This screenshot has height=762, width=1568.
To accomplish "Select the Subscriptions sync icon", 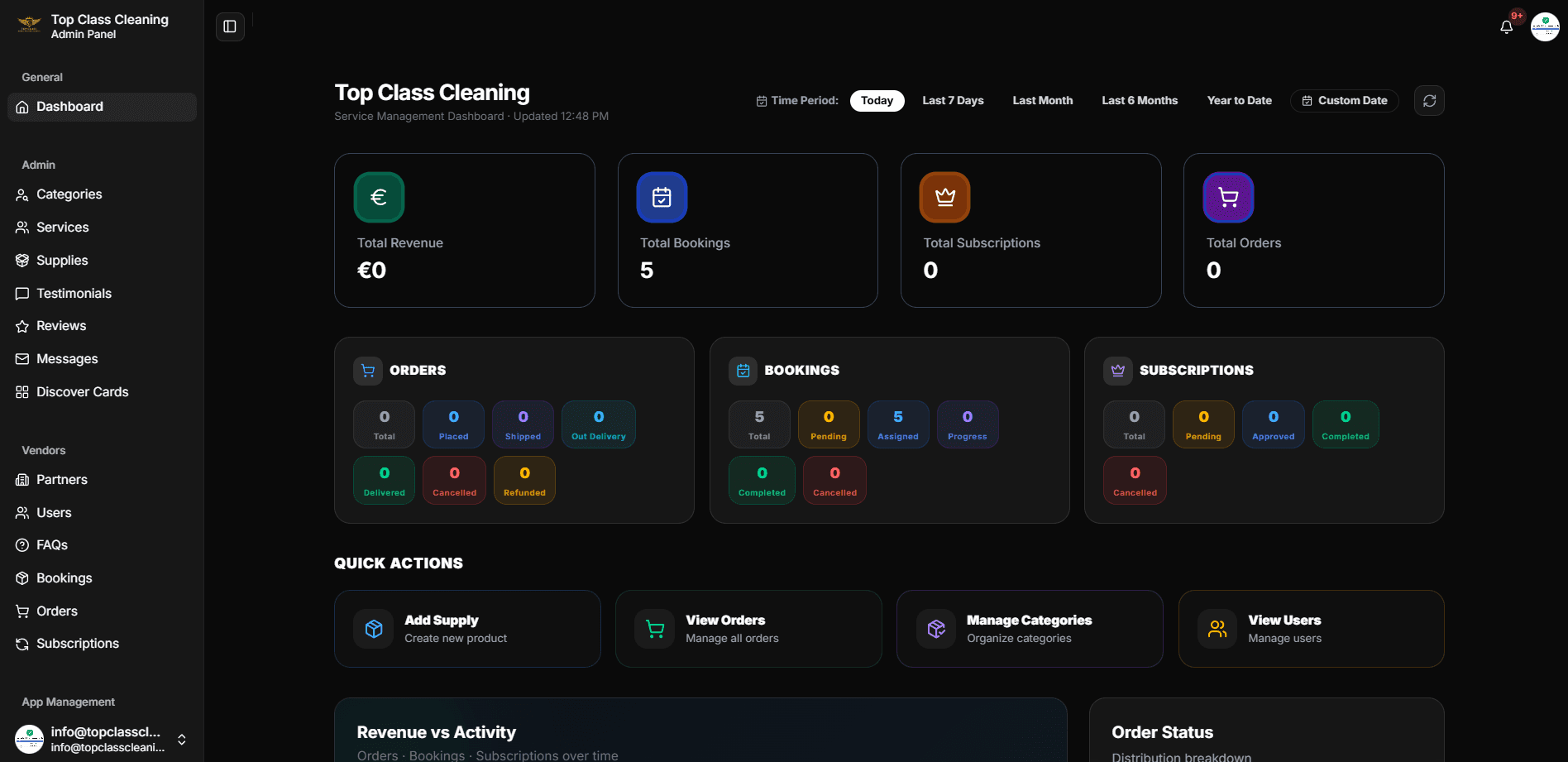I will (22, 643).
